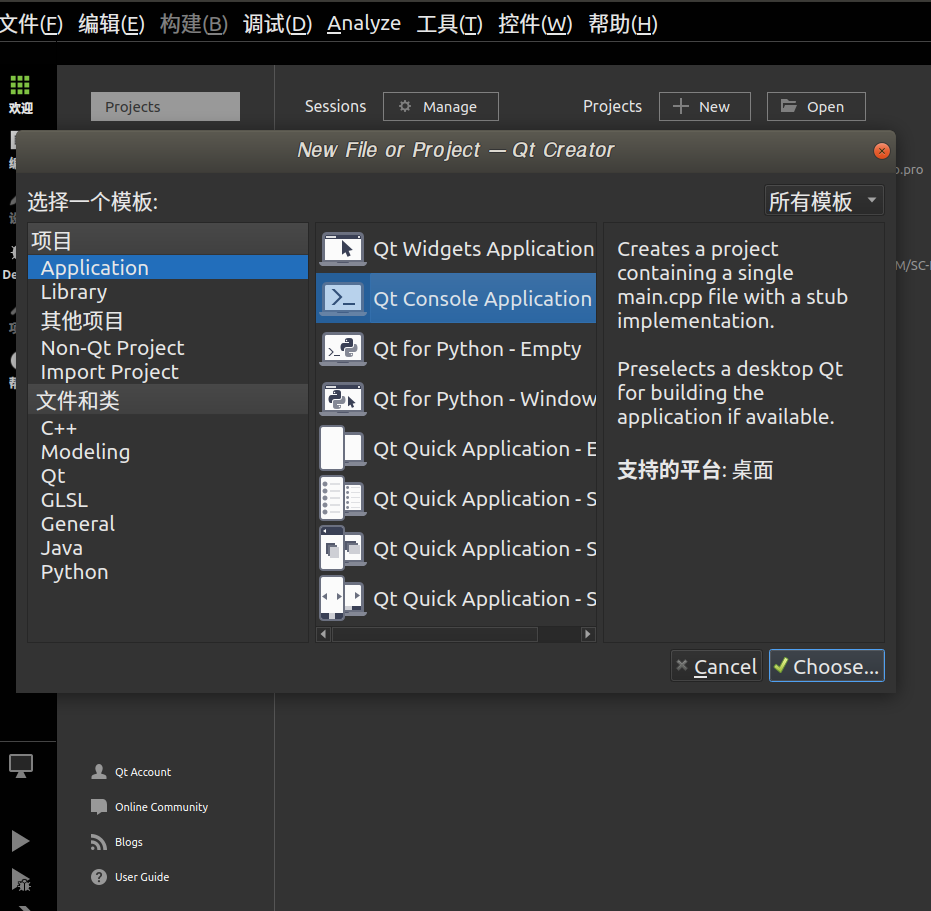Choose the Qt for Python - Empty template icon
Image resolution: width=931 pixels, height=911 pixels.
point(341,349)
